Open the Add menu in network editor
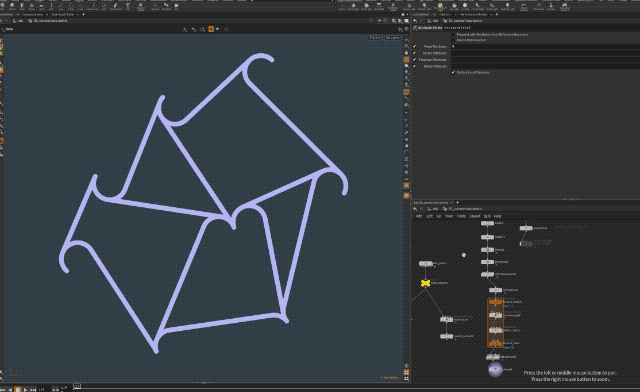This screenshot has width=640, height=392. tap(419, 216)
